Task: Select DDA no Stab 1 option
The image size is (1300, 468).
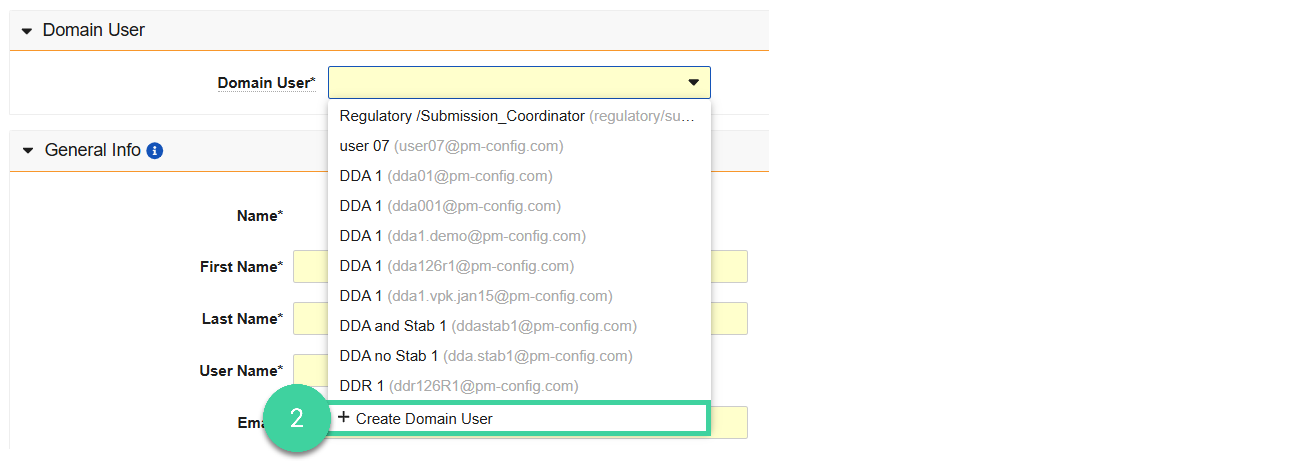Action: 519,356
